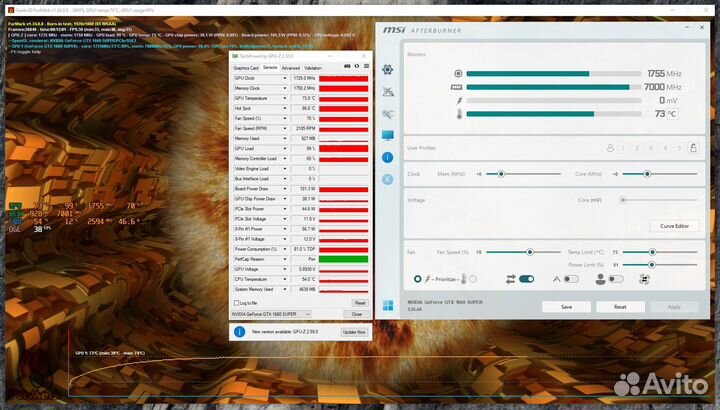This screenshot has width=720, height=410.
Task: Click Reset in MSI Afterburner
Action: click(620, 307)
